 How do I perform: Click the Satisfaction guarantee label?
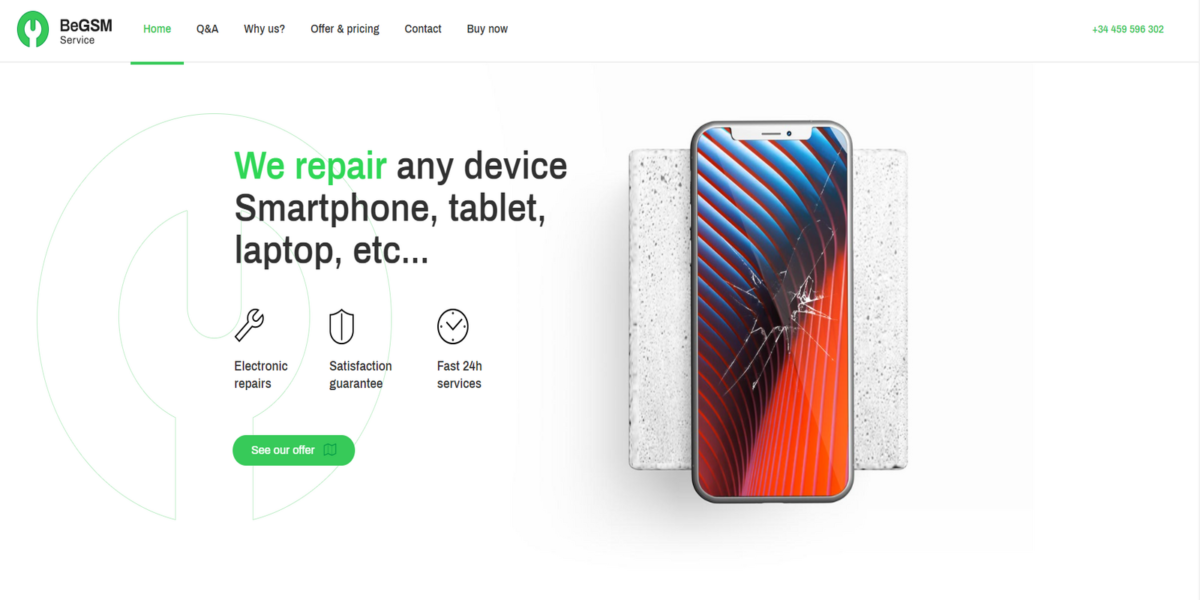(361, 375)
